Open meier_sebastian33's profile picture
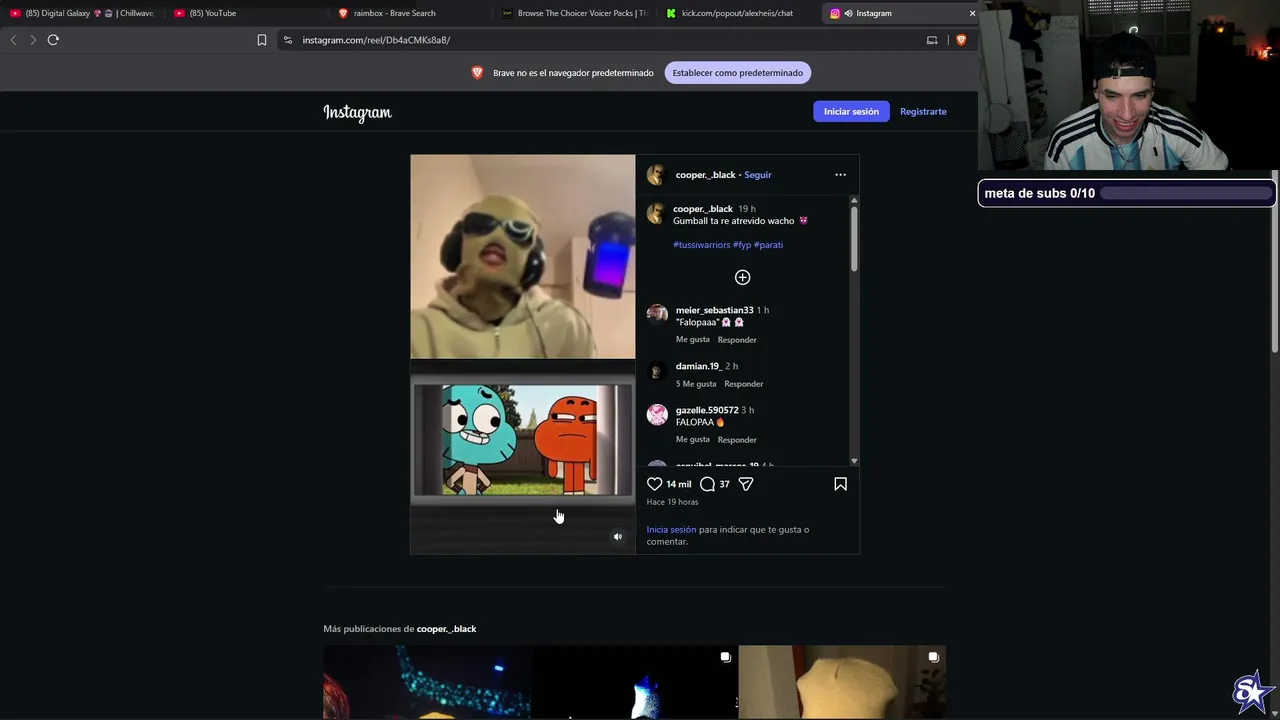The height and width of the screenshot is (720, 1280). point(657,314)
